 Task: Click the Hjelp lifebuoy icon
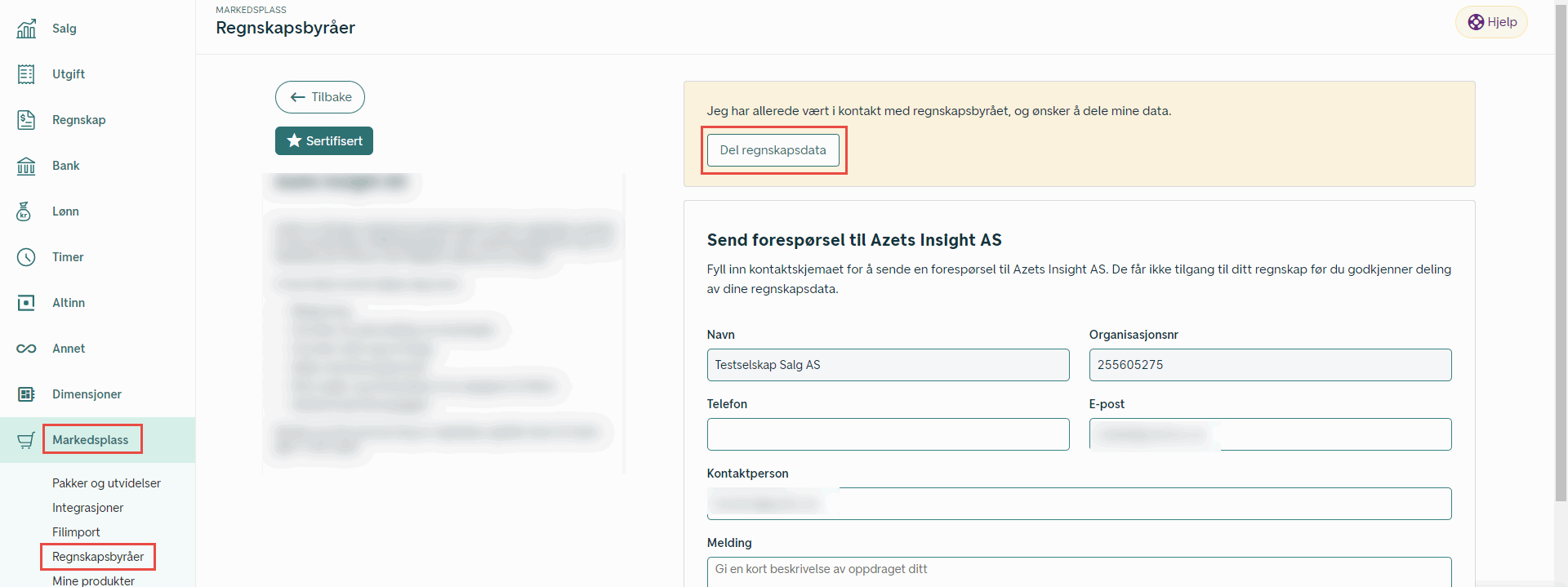(x=1476, y=22)
